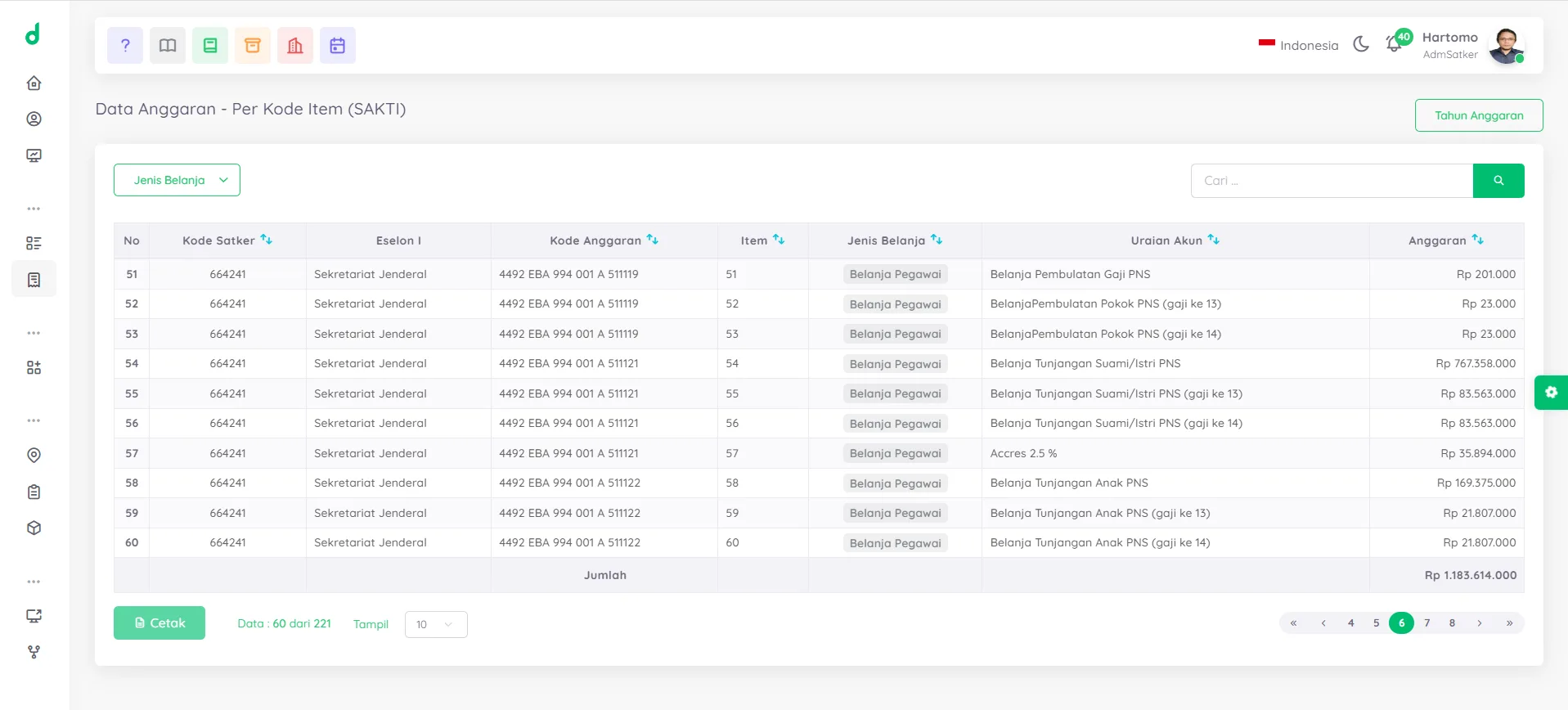Click kode '4492 EBA 994 001 A 511119' in row 52
This screenshot has height=710, width=1568.
(x=568, y=303)
